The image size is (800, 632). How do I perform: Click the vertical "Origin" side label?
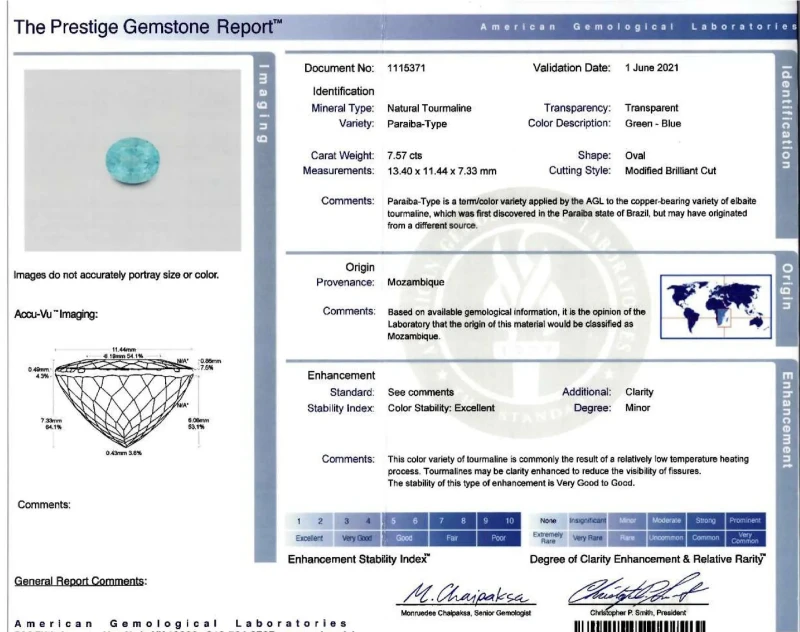(x=787, y=286)
